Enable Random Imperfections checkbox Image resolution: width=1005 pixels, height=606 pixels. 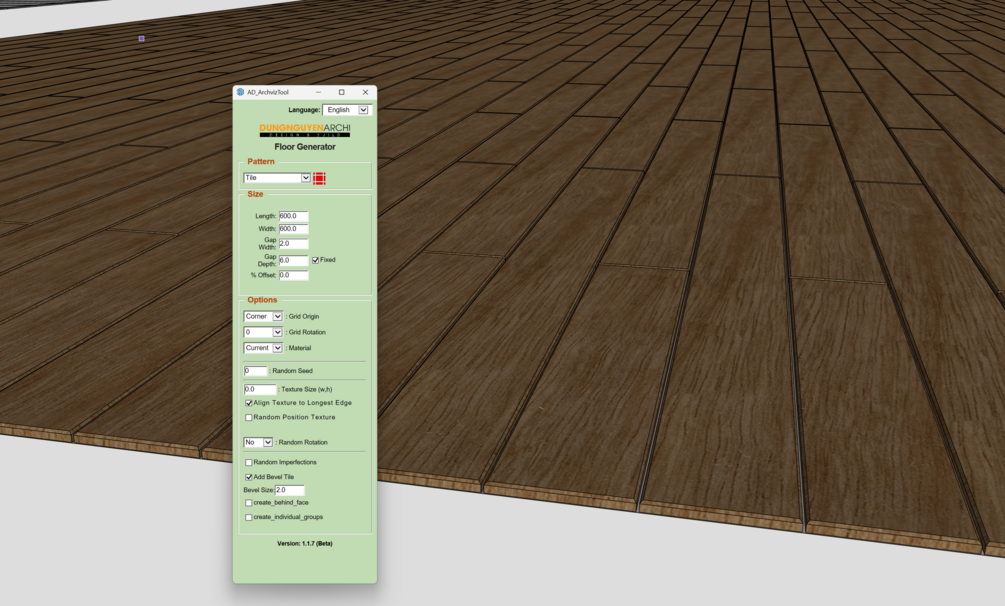pyautogui.click(x=249, y=462)
